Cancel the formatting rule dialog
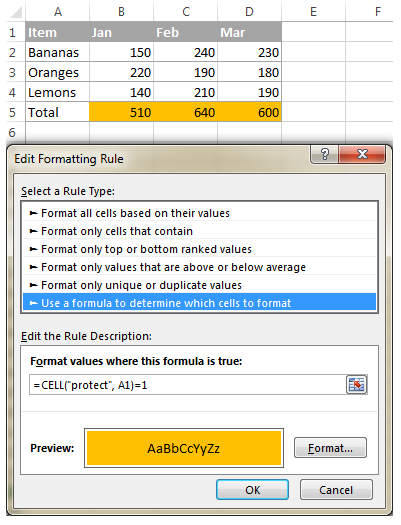Image resolution: width=401 pixels, height=525 pixels. [336, 490]
